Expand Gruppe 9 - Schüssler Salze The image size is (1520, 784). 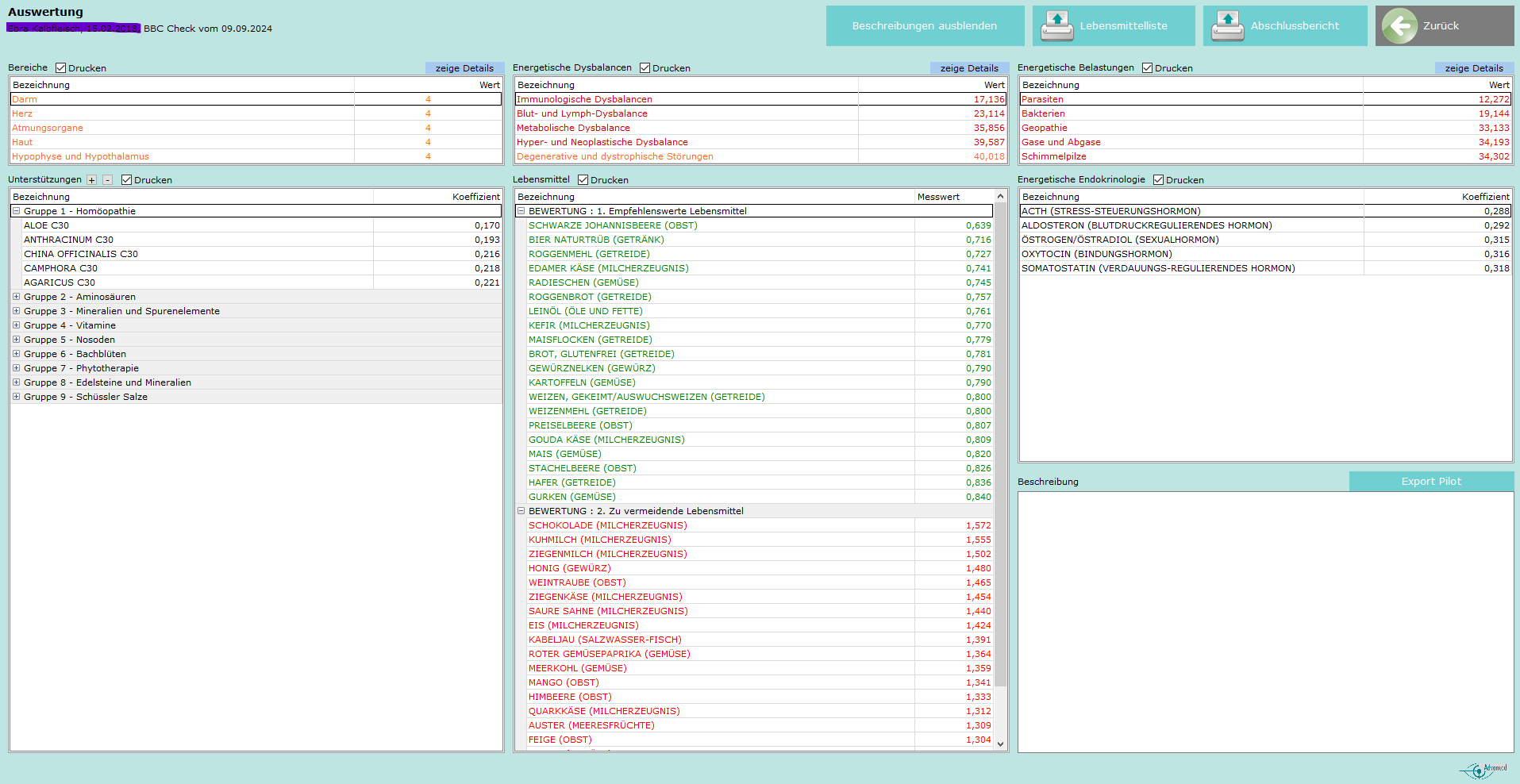coord(16,397)
